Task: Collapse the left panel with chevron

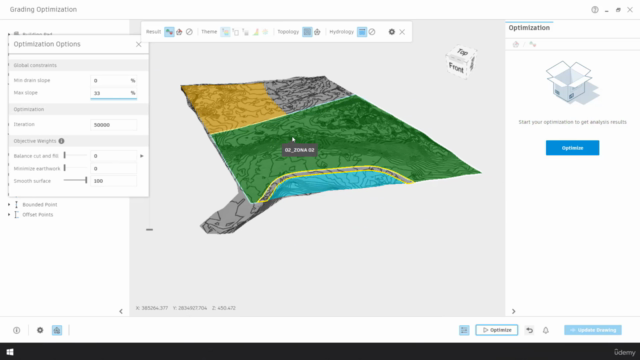Action: (121, 311)
